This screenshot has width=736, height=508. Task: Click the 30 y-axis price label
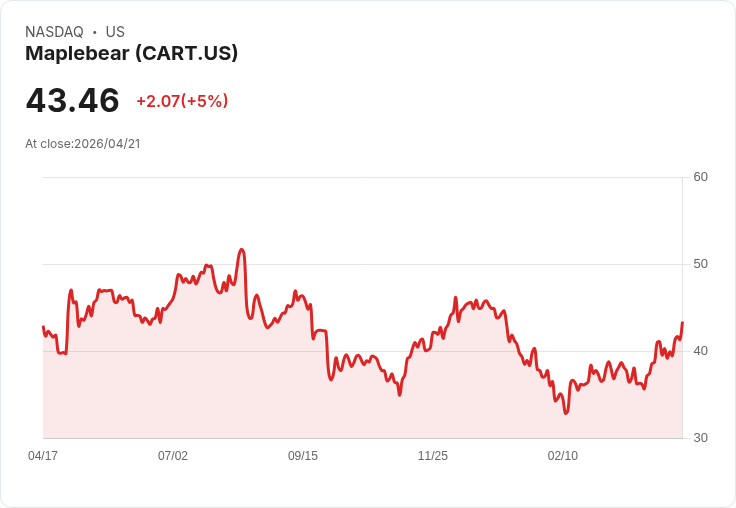click(x=700, y=438)
